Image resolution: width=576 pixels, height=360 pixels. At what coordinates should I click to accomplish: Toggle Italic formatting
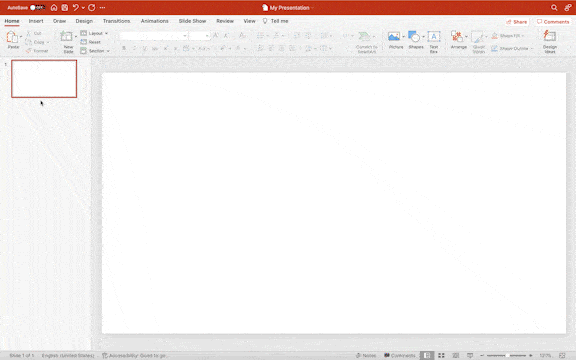point(134,48)
